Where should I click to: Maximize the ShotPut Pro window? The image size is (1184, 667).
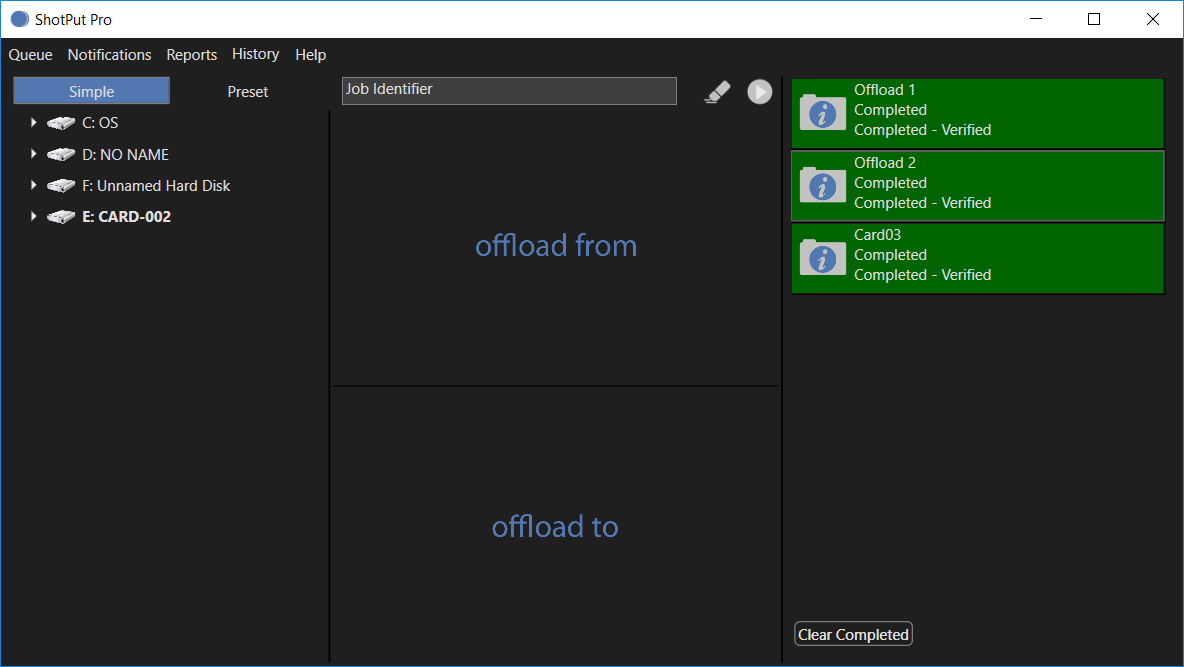point(1093,19)
